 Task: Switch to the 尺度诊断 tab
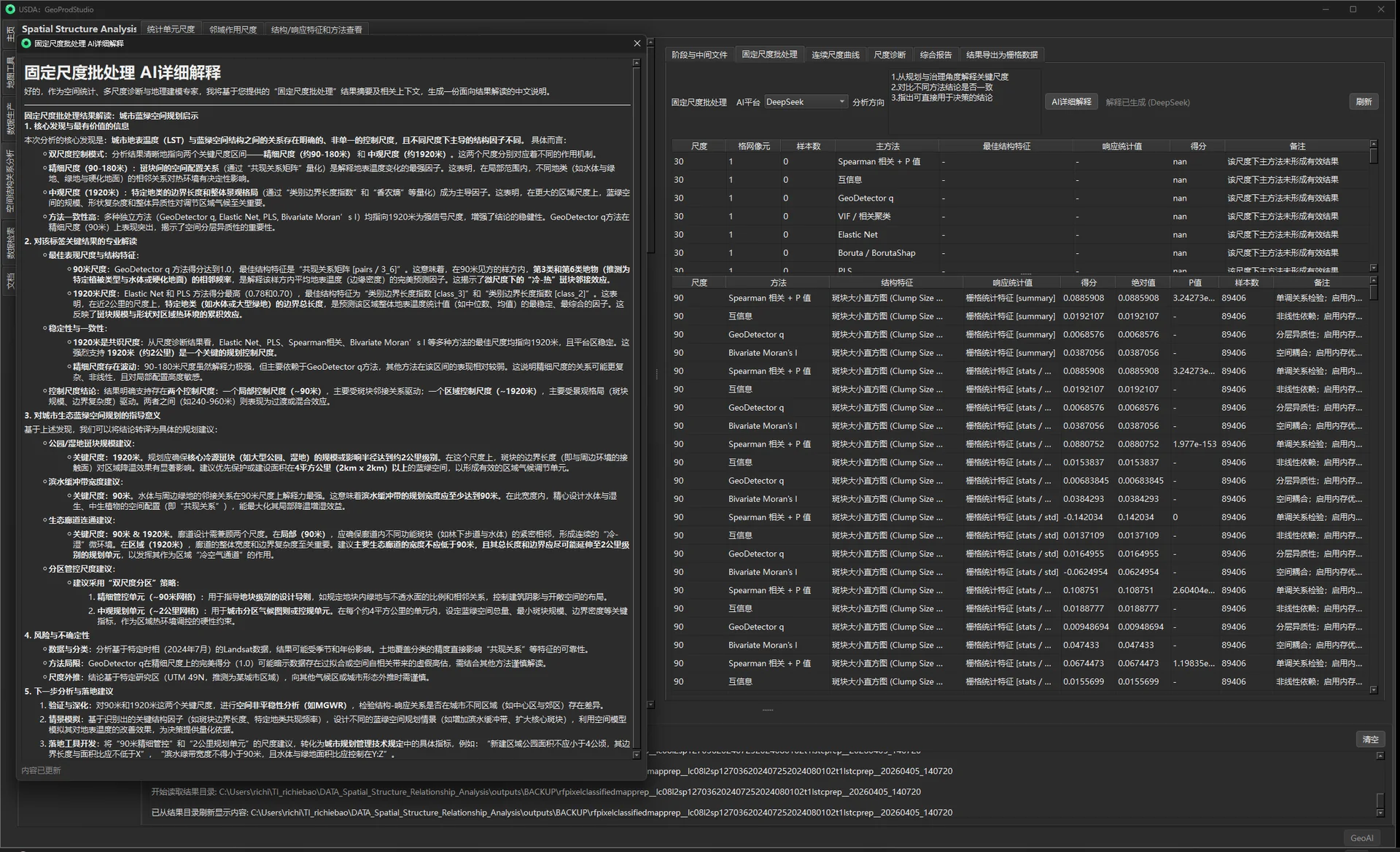(890, 55)
